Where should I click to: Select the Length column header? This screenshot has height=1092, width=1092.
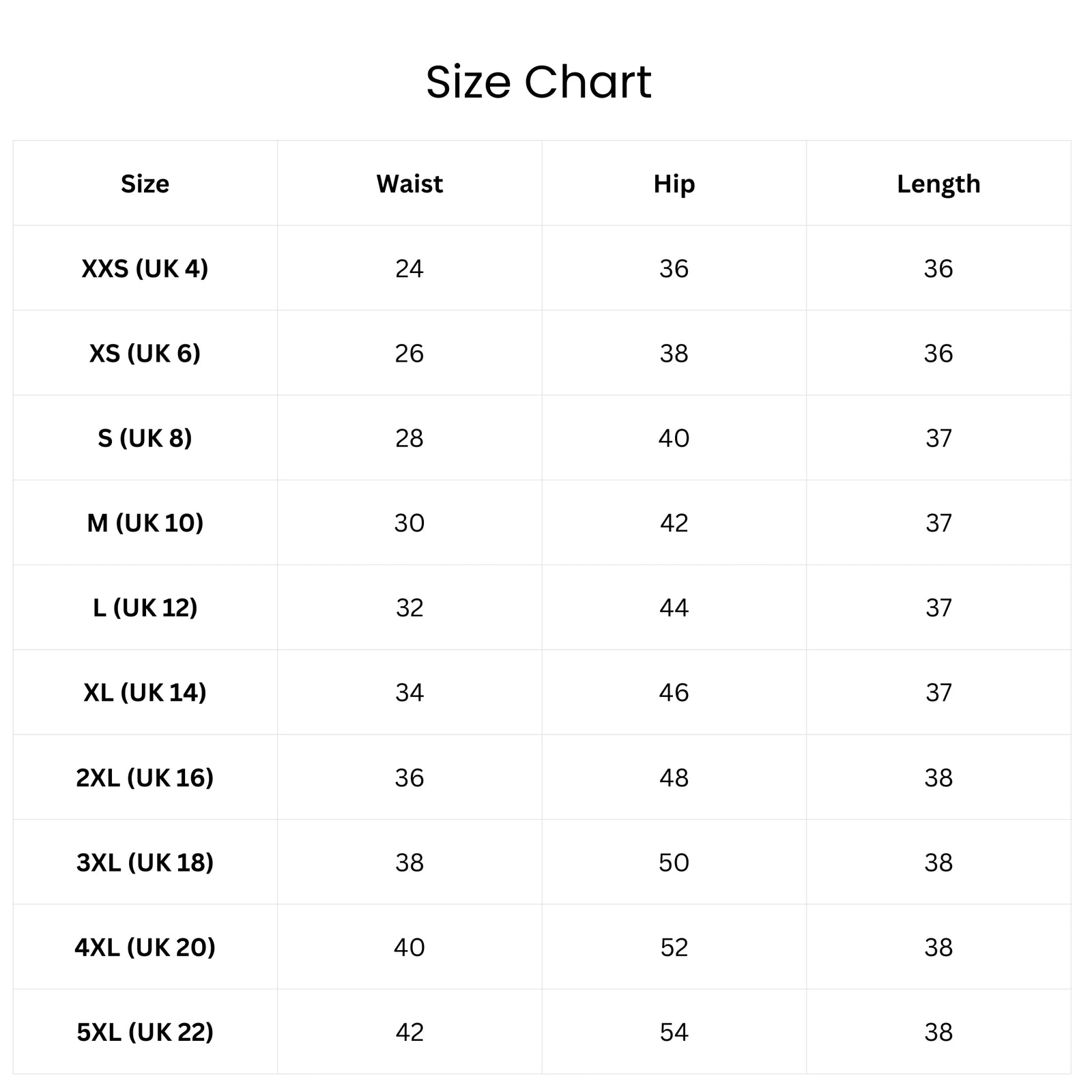point(938,184)
